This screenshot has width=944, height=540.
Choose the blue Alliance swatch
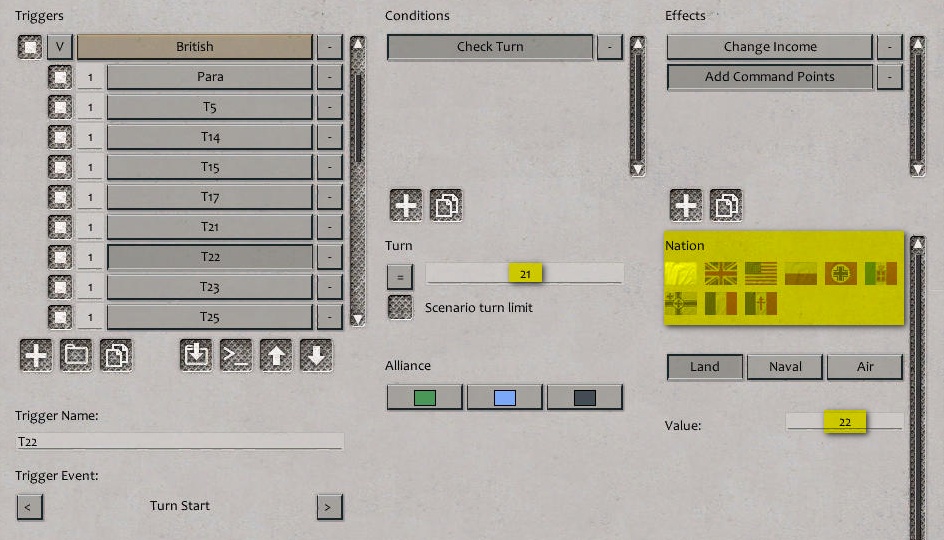[505, 397]
